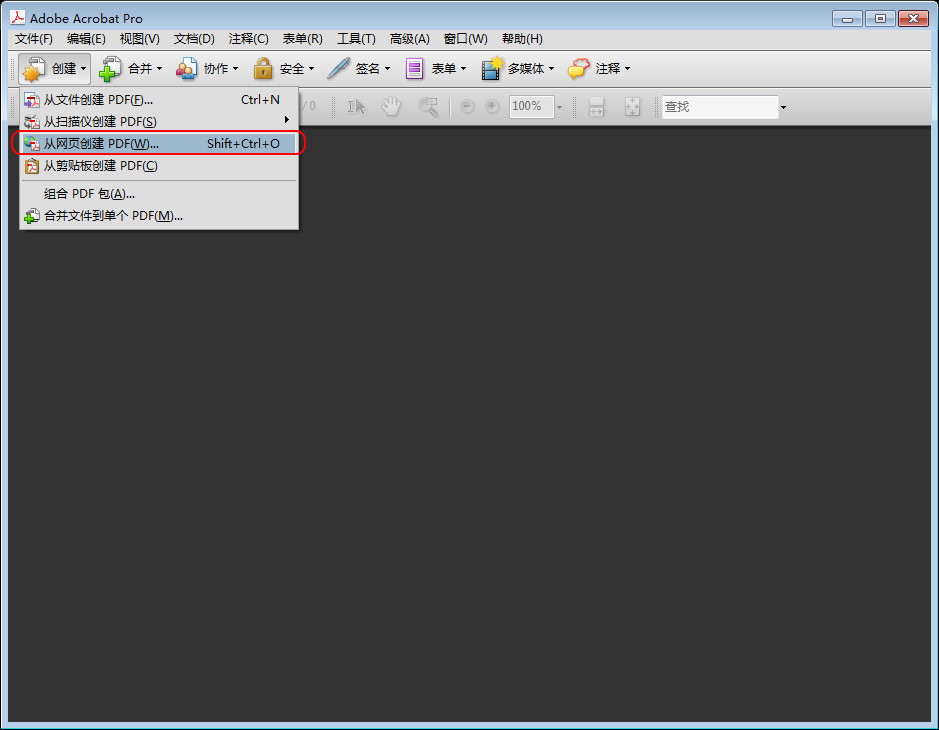Choose 合并文件到单个 PDF(M)... menu item

[x=159, y=216]
